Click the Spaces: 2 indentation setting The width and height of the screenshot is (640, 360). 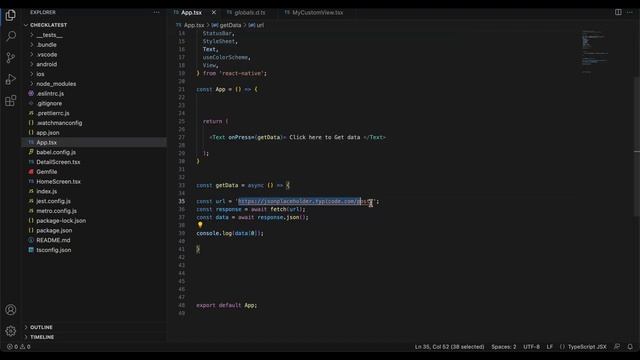504,347
